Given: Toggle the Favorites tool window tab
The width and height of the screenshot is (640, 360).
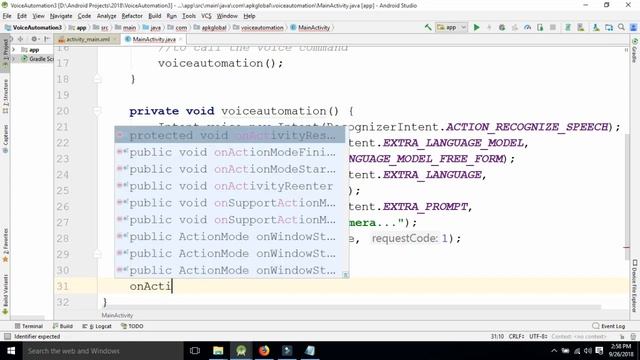Looking at the screenshot, I should [5, 245].
